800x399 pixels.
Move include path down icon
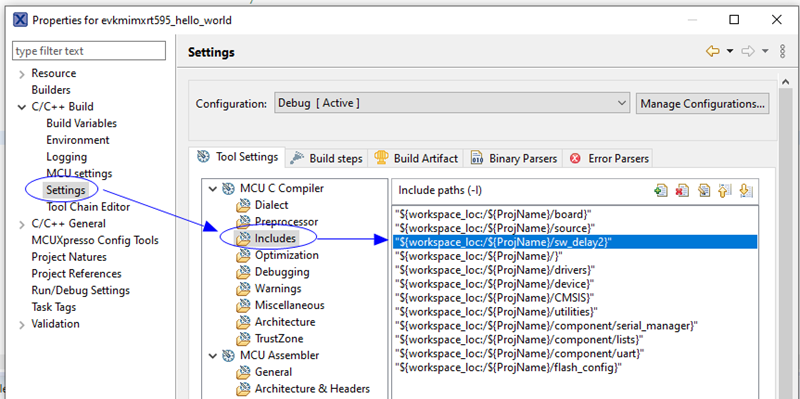click(x=745, y=191)
